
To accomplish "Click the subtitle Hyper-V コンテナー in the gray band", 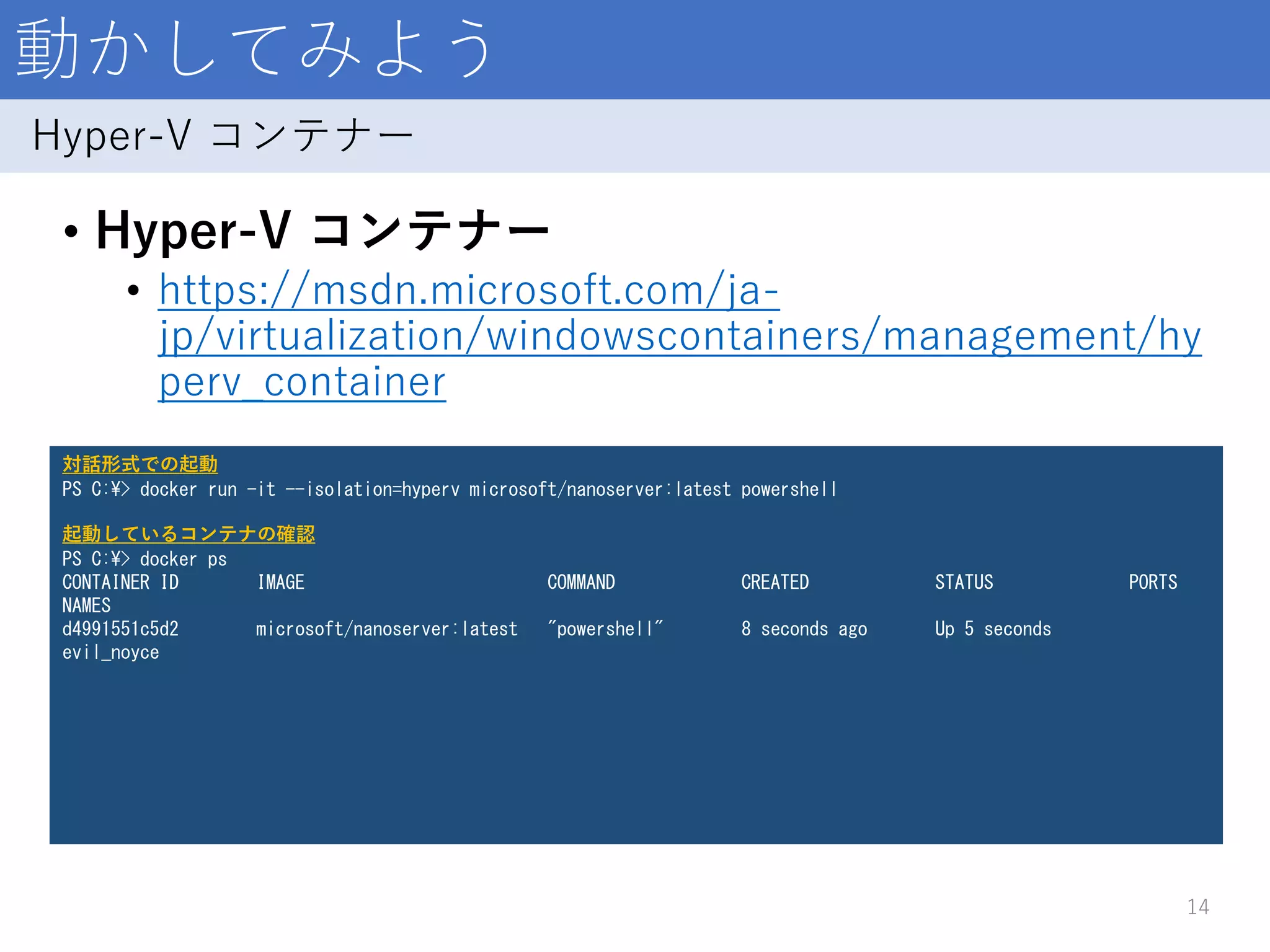I will click(x=223, y=135).
